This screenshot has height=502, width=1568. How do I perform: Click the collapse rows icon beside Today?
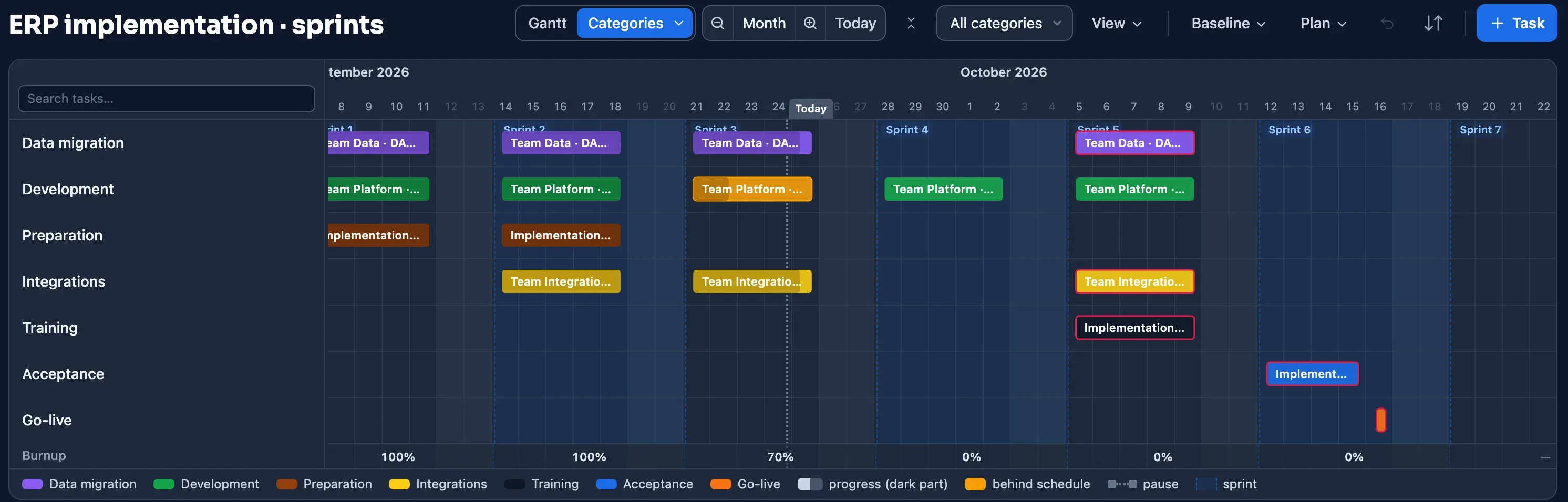[x=911, y=23]
